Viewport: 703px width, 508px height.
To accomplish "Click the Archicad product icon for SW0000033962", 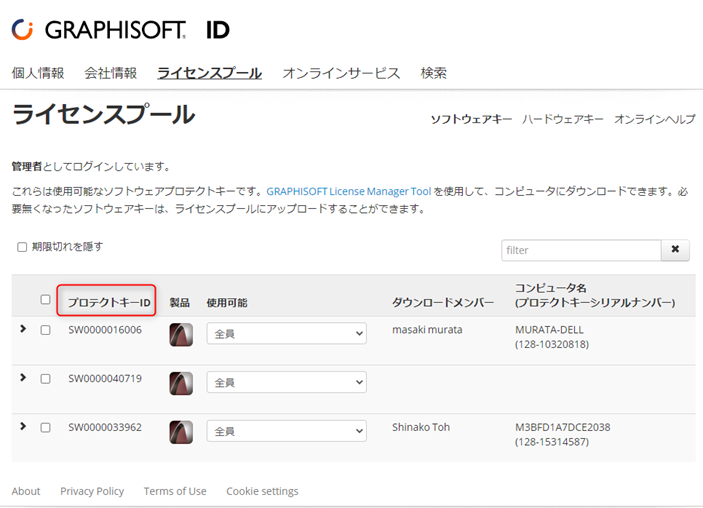I will (181, 432).
